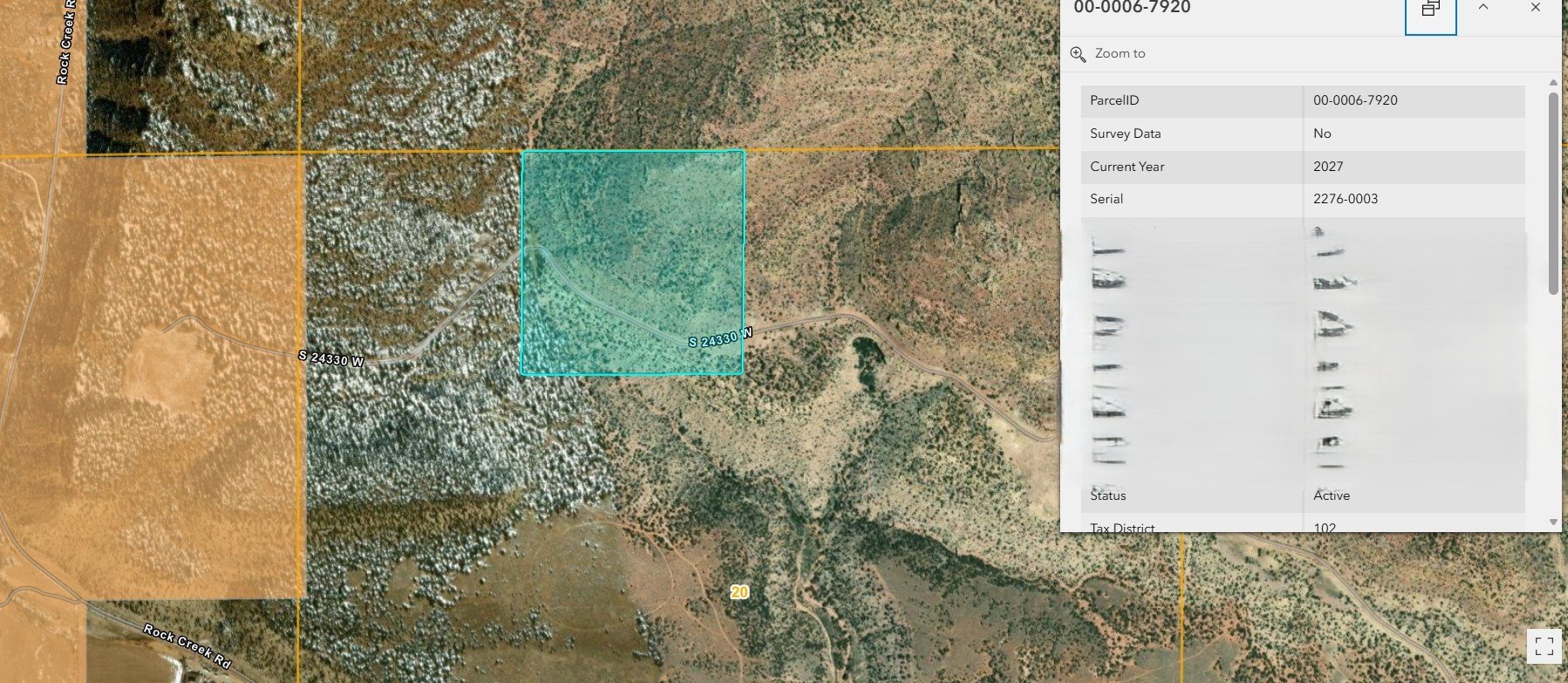This screenshot has height=683, width=1568.
Task: Collapse the popup with the chevron
Action: point(1483,8)
